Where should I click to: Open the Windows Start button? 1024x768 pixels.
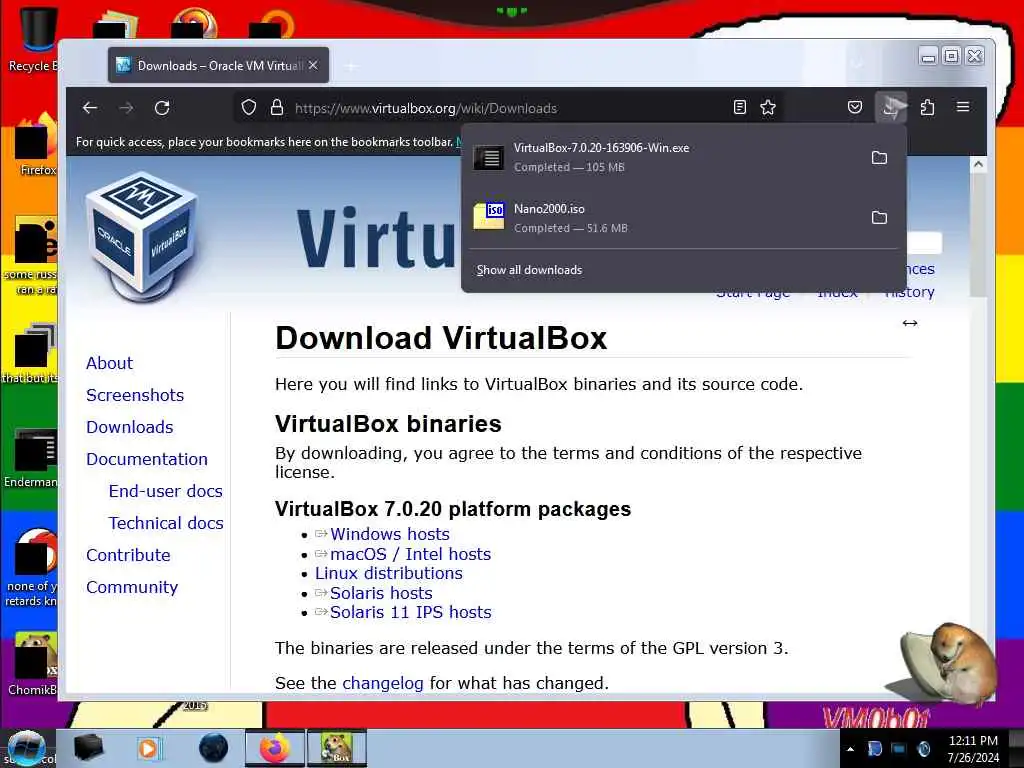(x=26, y=748)
